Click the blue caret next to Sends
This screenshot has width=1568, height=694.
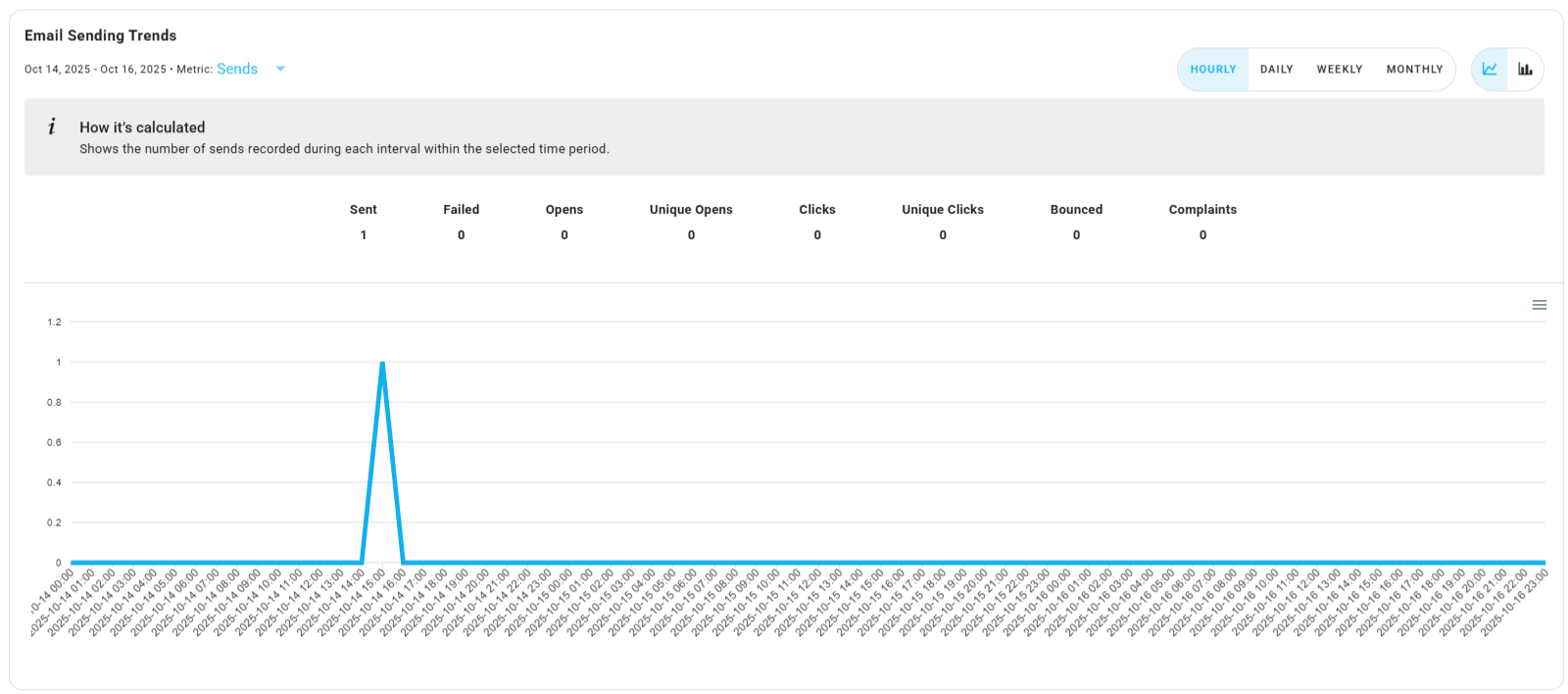tap(280, 70)
